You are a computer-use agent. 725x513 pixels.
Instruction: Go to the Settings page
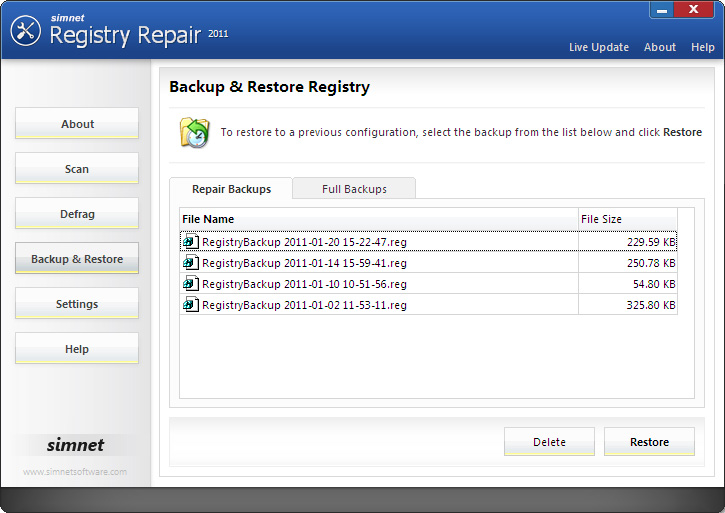click(x=77, y=304)
